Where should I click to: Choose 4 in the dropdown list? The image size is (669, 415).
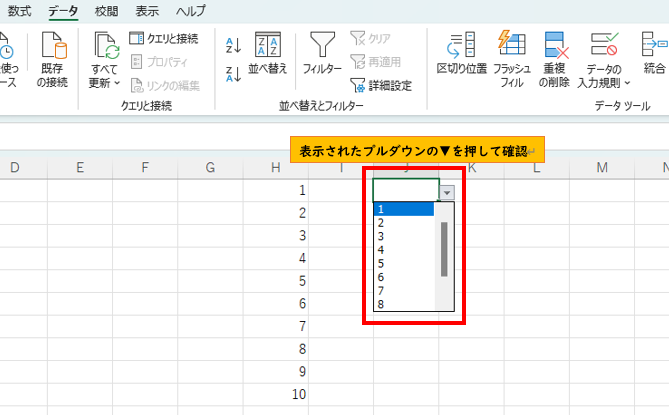404,250
